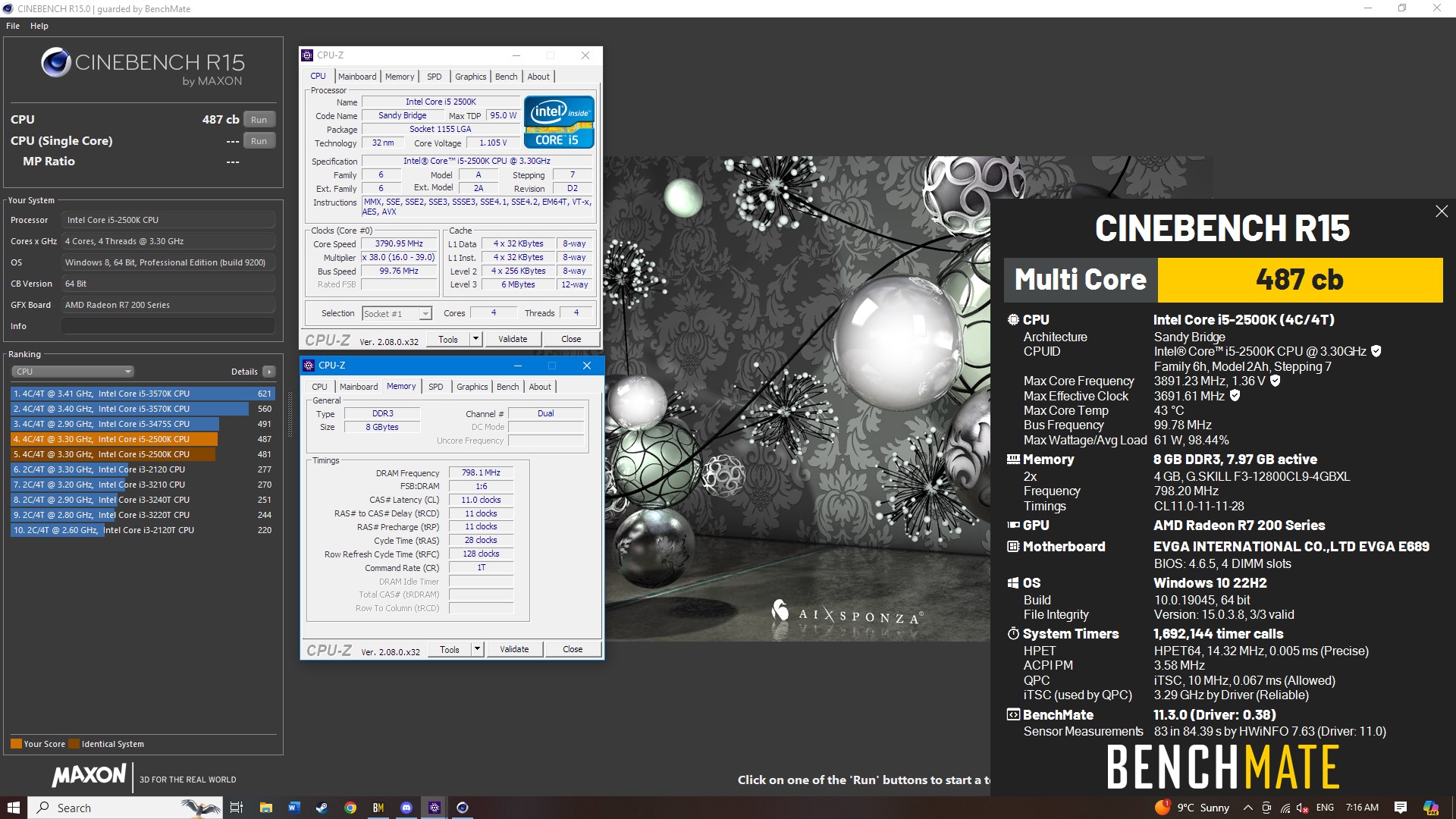This screenshot has height=819, width=1456.
Task: Open CPU-Z window icon in upper title bar
Action: (x=307, y=55)
